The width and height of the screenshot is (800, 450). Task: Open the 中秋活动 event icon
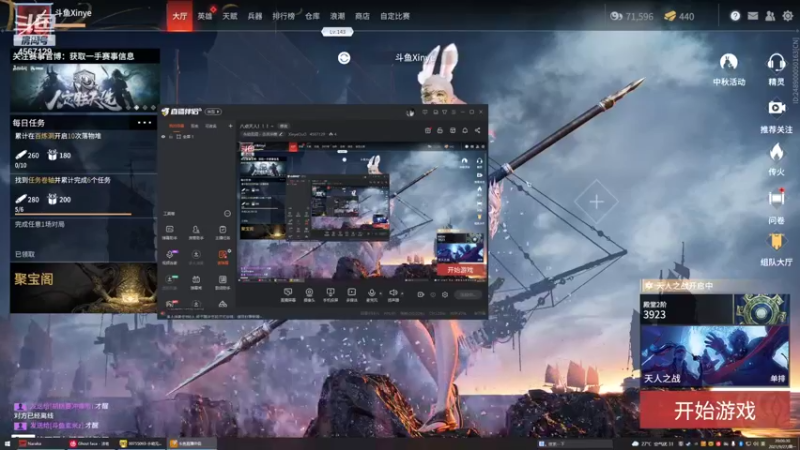point(729,69)
